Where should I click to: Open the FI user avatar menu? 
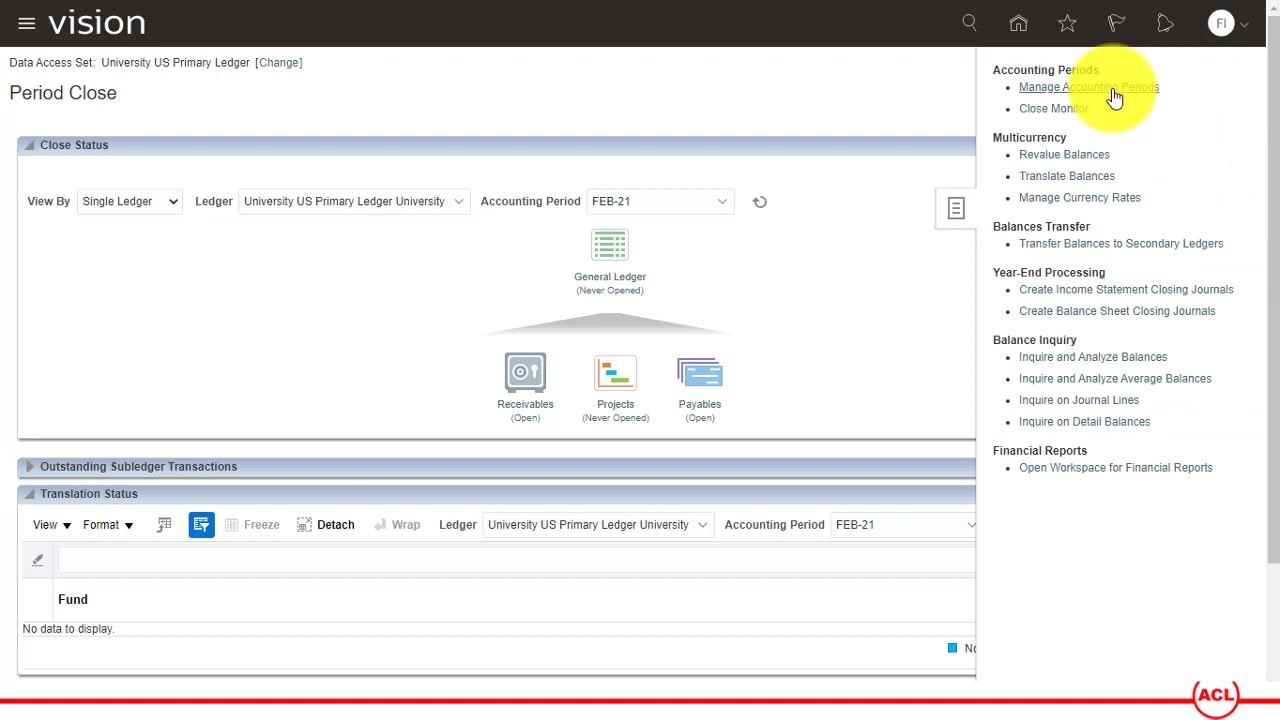click(x=1228, y=23)
